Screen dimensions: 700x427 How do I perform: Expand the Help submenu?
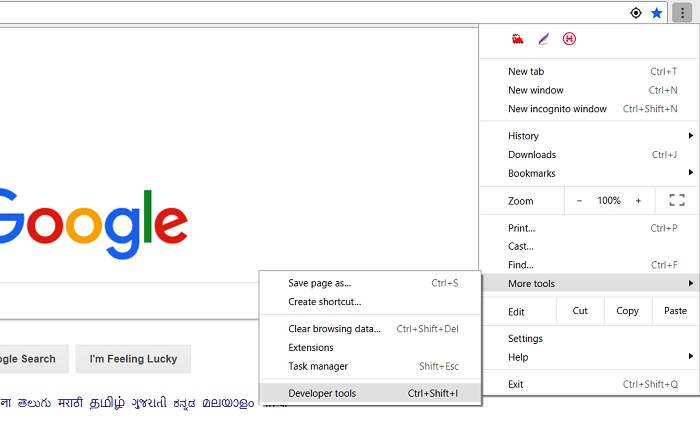click(590, 357)
